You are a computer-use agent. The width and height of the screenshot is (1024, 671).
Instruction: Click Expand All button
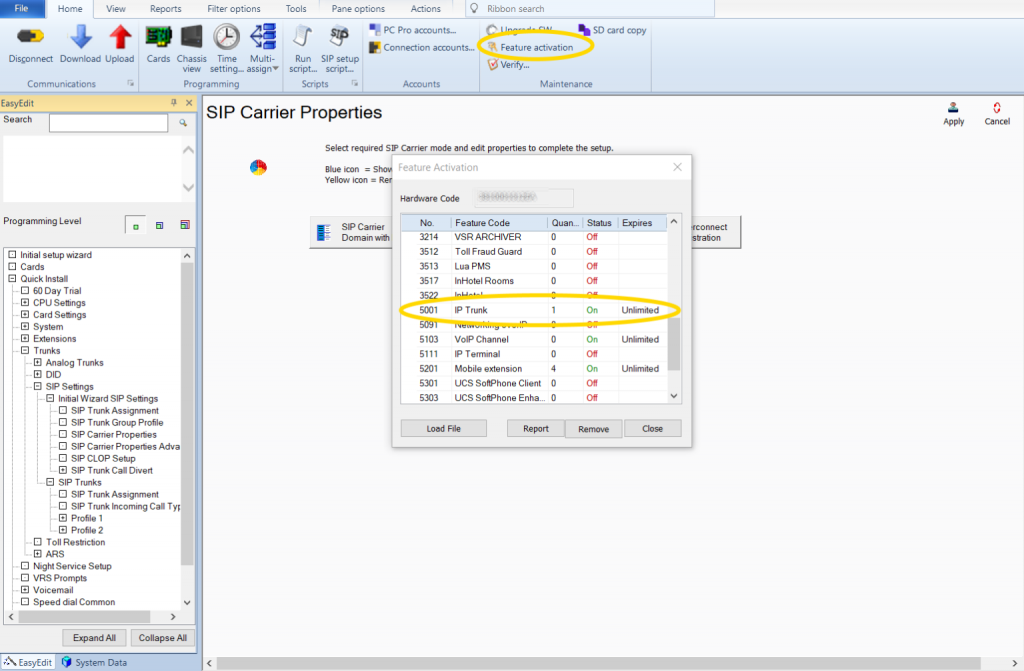tap(95, 638)
